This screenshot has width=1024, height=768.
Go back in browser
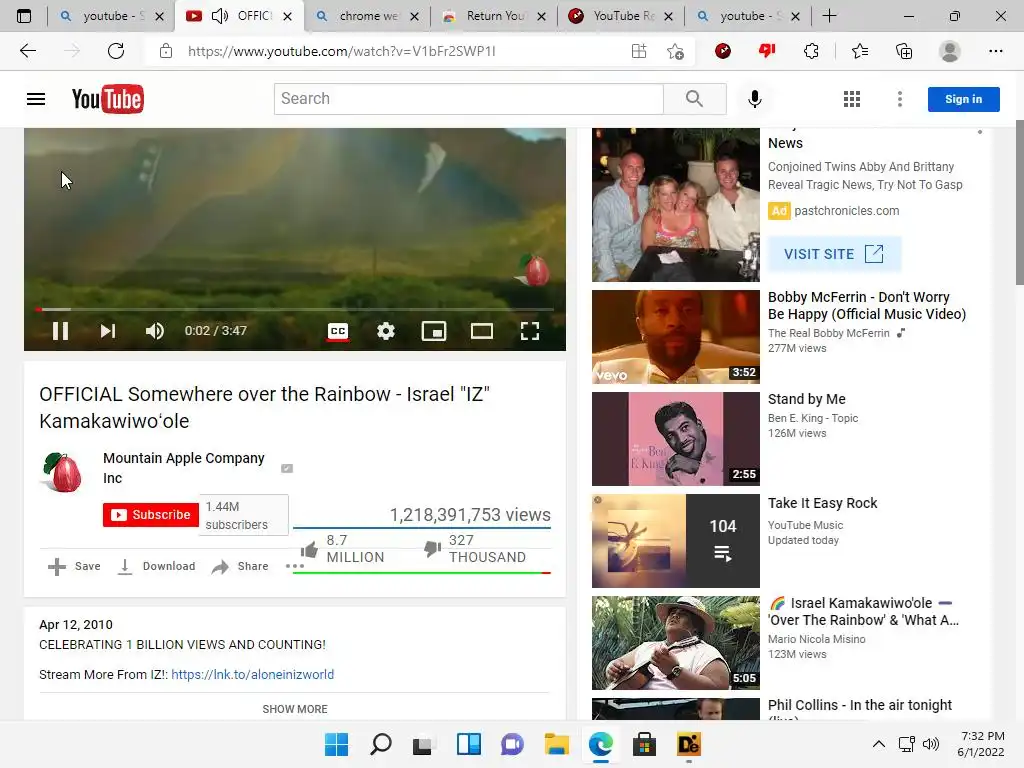click(27, 51)
